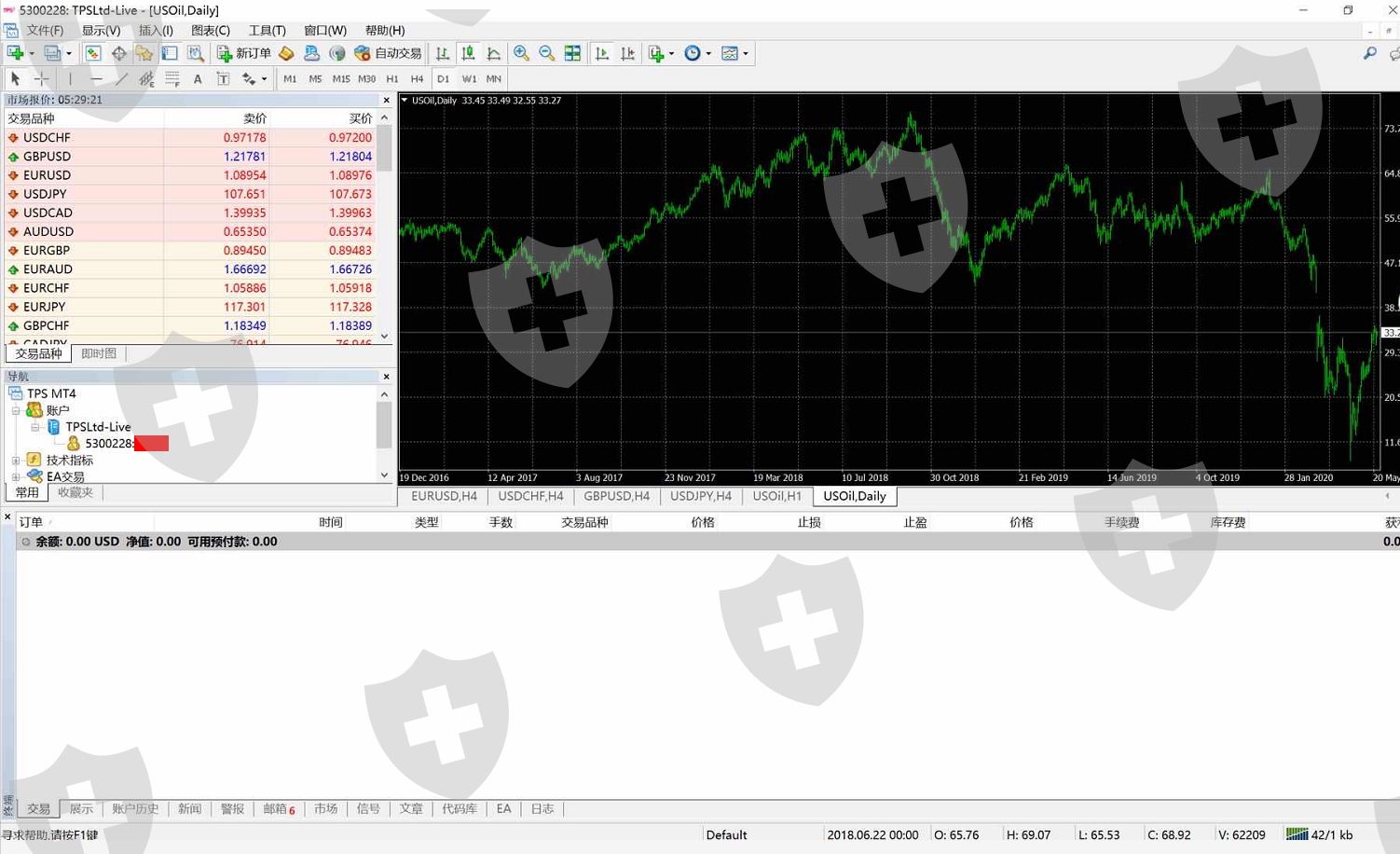Select the cursor pointer tool
The width and height of the screenshot is (1400, 854).
click(x=15, y=79)
